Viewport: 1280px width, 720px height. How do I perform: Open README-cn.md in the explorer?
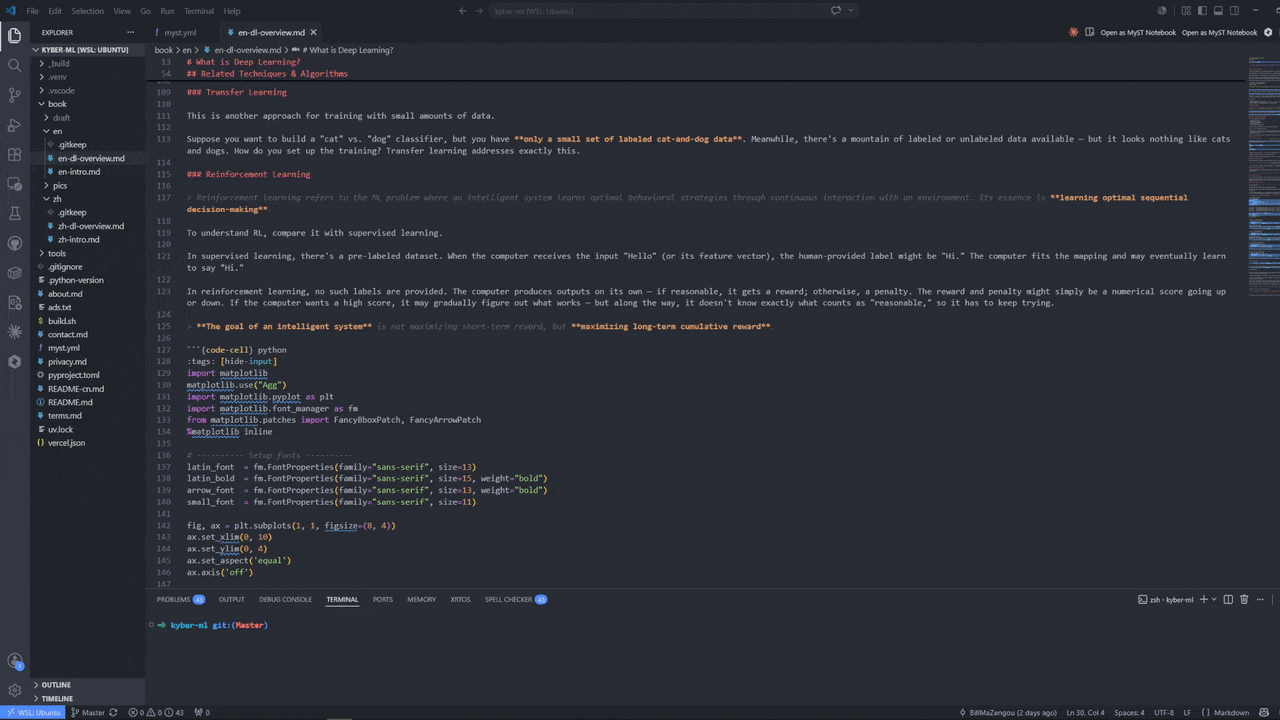[75, 389]
